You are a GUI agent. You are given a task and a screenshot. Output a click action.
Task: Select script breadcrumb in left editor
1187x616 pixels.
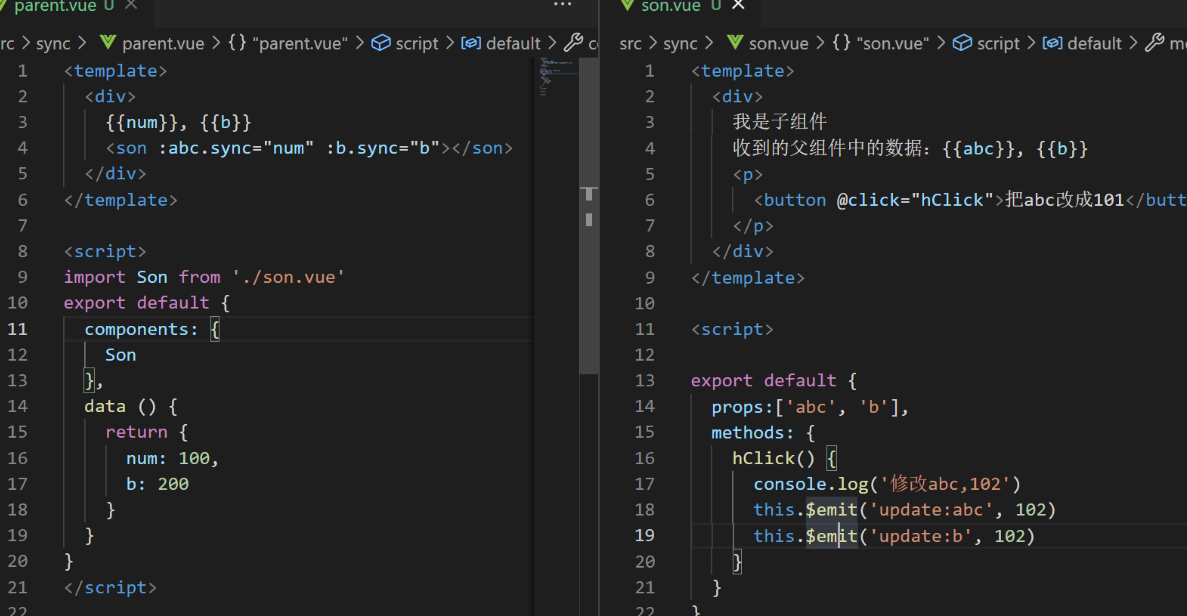(416, 44)
